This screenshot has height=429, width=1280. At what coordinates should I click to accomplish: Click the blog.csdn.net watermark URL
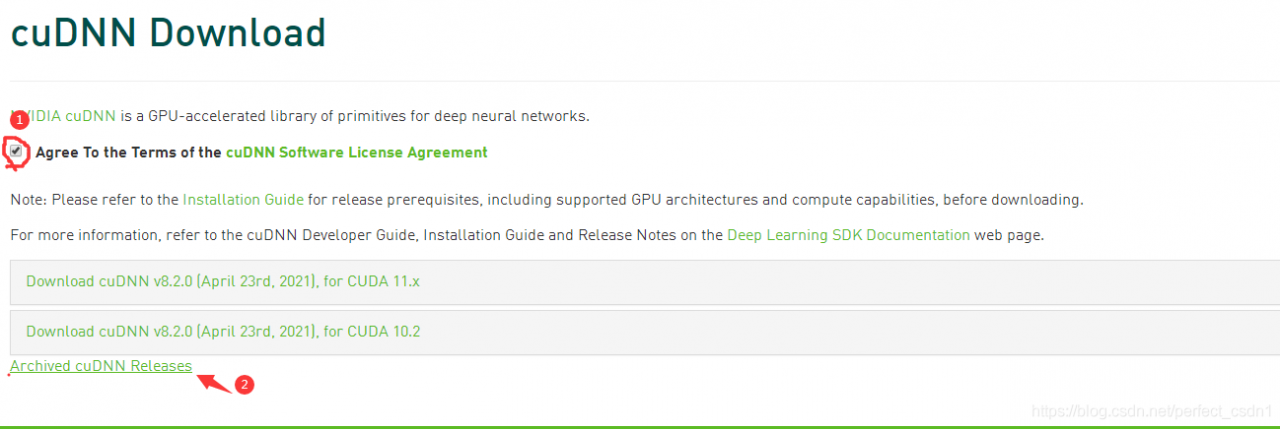click(1151, 411)
